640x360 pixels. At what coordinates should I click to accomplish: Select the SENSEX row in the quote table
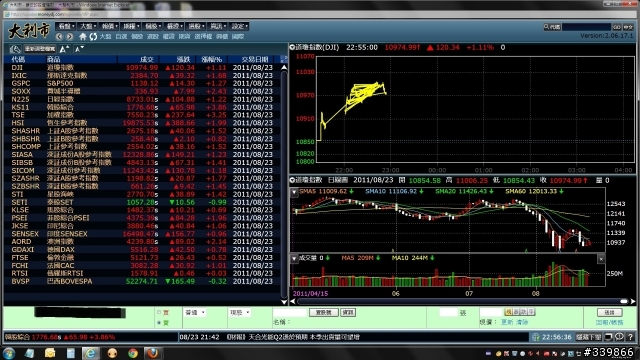click(x=142, y=234)
